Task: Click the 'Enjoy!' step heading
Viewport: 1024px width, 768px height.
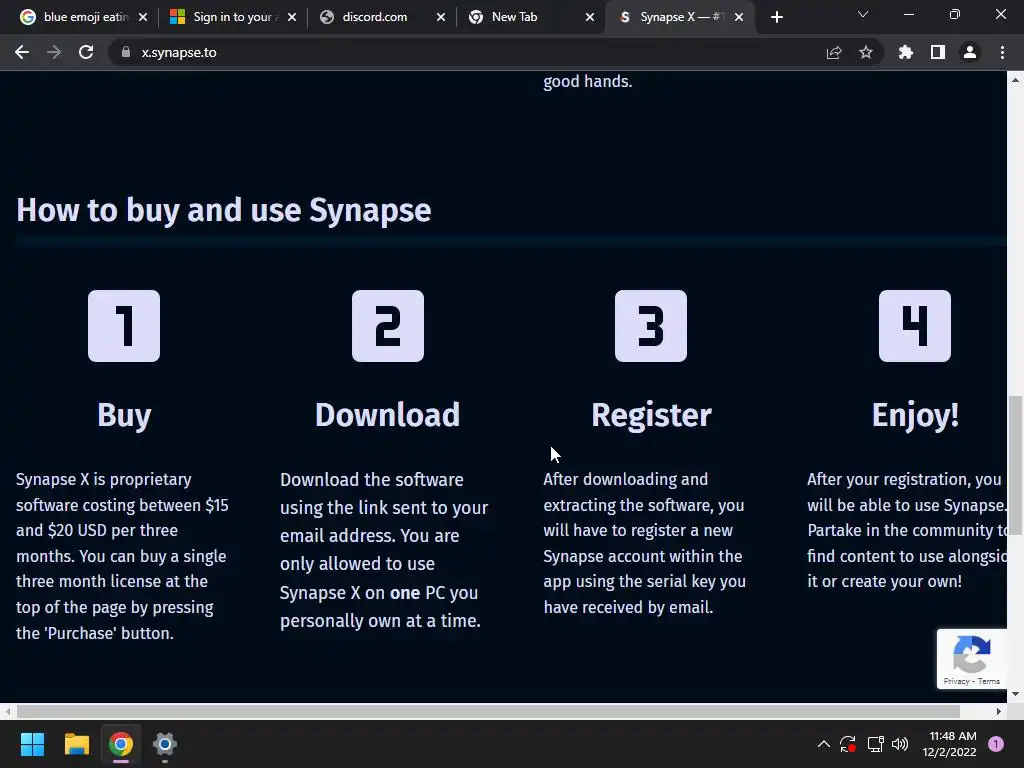Action: (915, 415)
